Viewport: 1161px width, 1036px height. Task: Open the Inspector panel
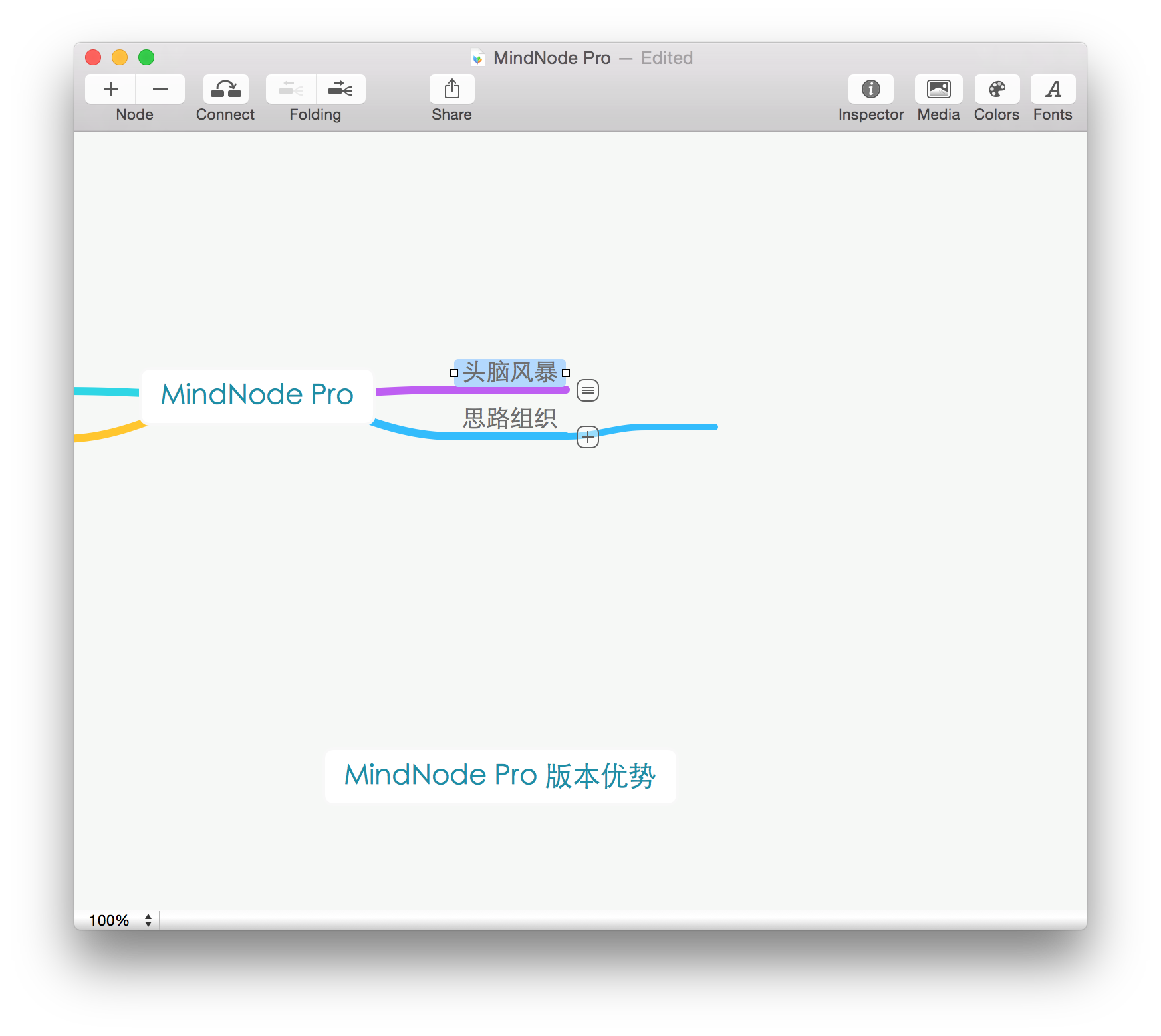870,89
